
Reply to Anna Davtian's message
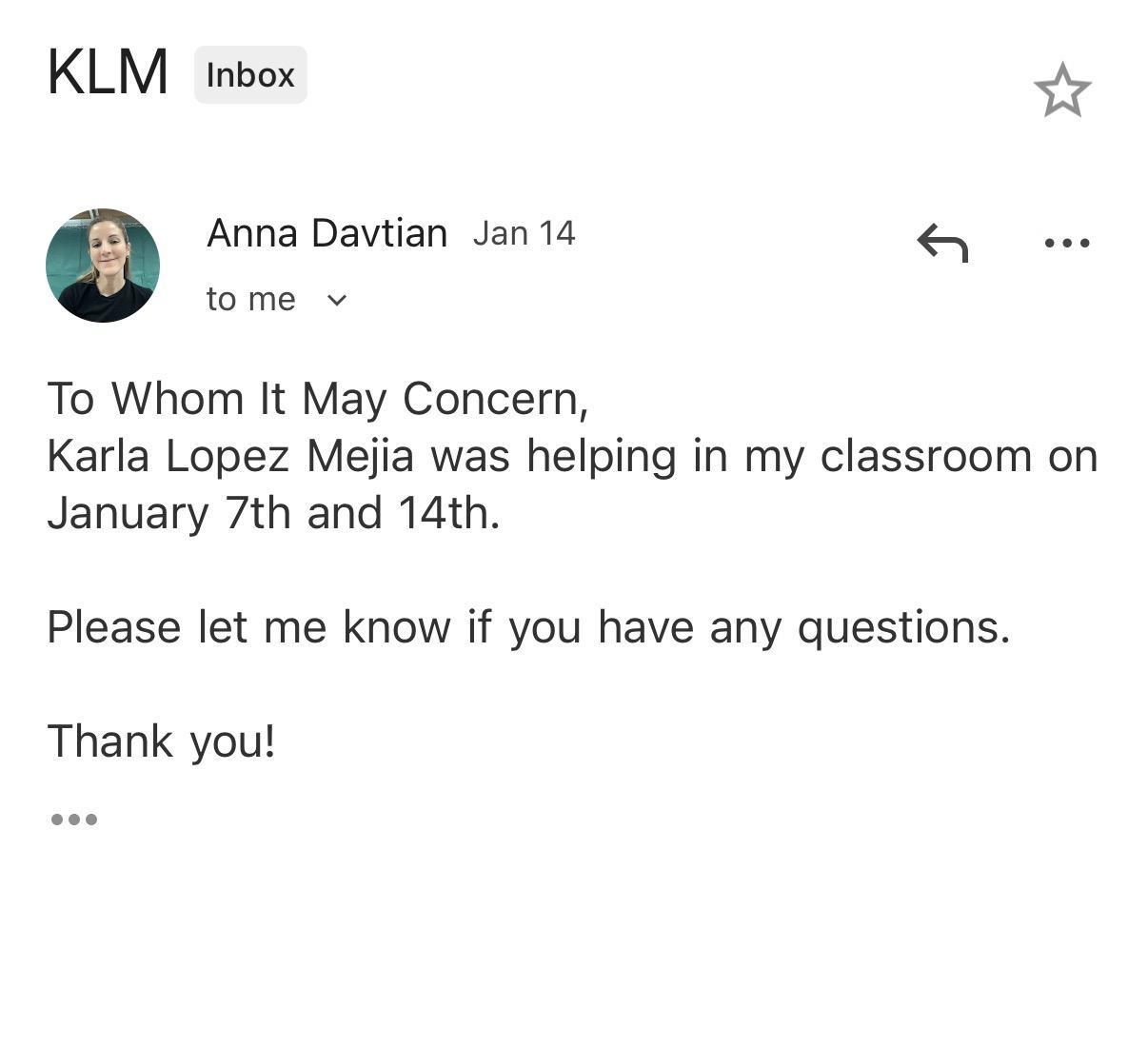[942, 242]
